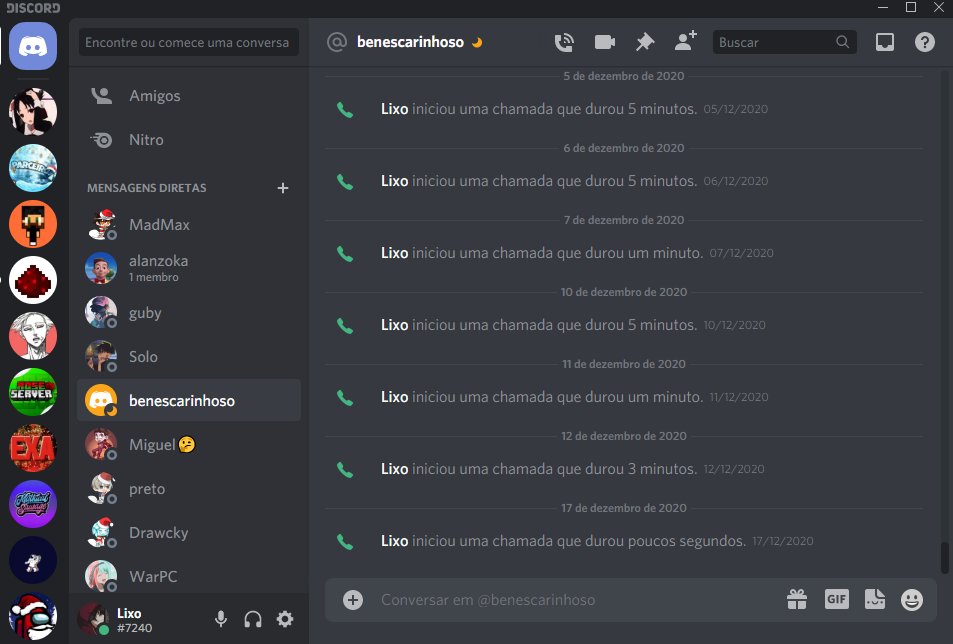Open the emoji picker

(x=912, y=600)
